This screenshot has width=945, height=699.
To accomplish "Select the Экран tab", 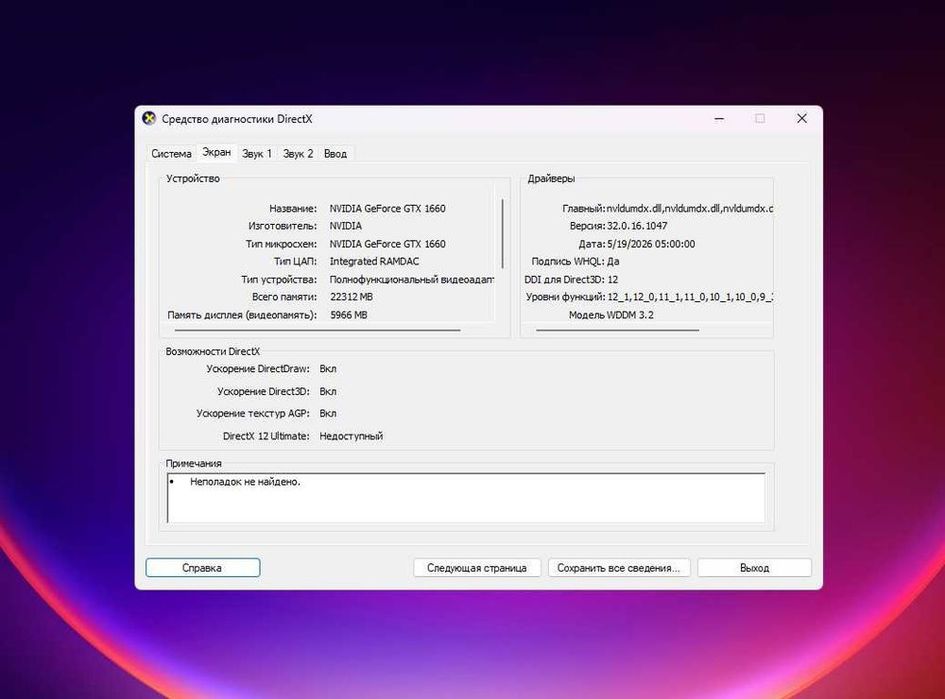I will coord(216,152).
